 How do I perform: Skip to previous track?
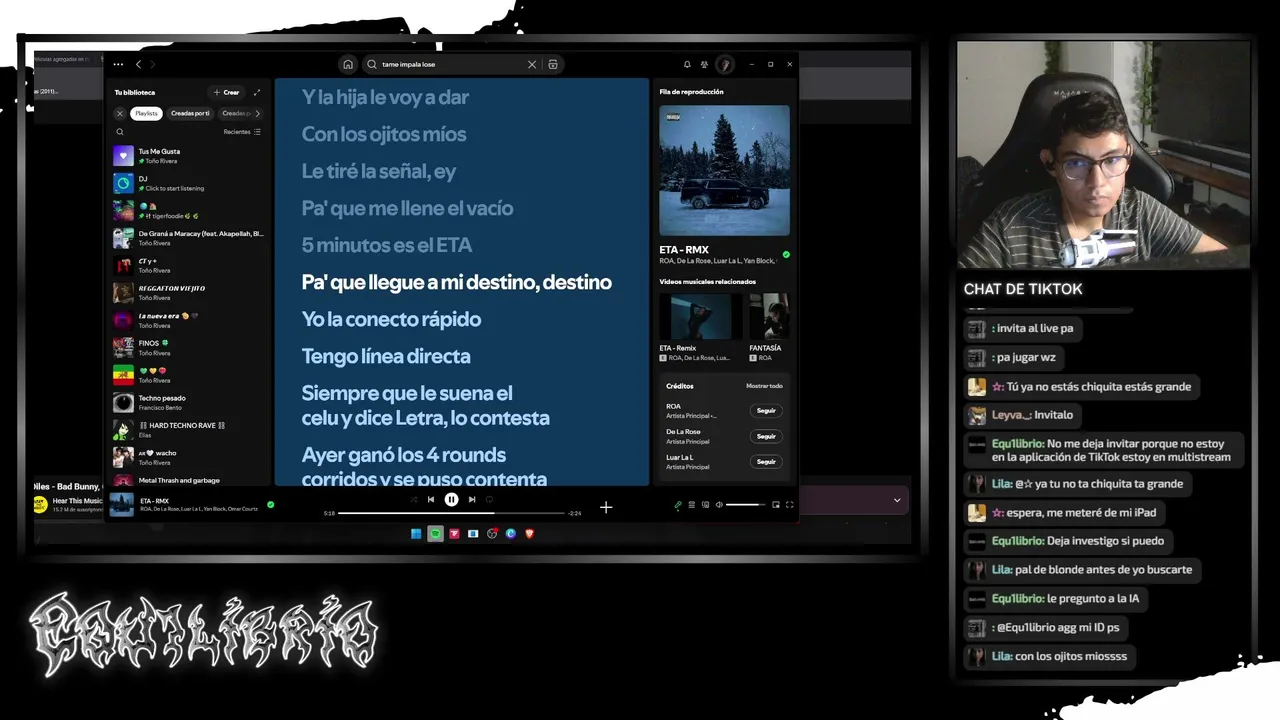click(x=431, y=499)
